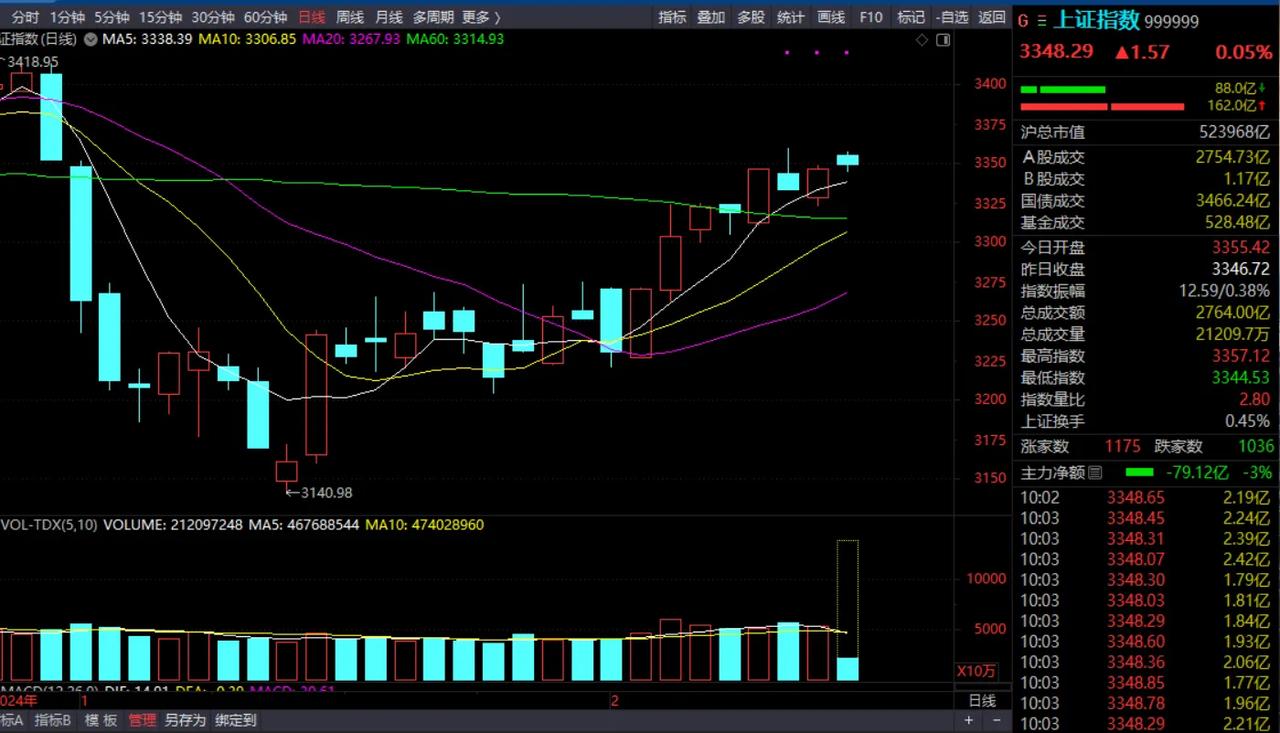Click the 3348.29 current index price

[x=1056, y=51]
